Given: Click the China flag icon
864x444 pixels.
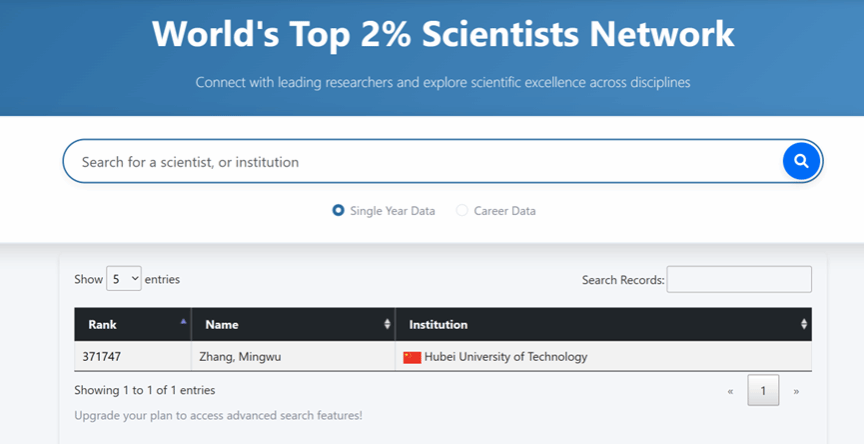Looking at the screenshot, I should (412, 357).
